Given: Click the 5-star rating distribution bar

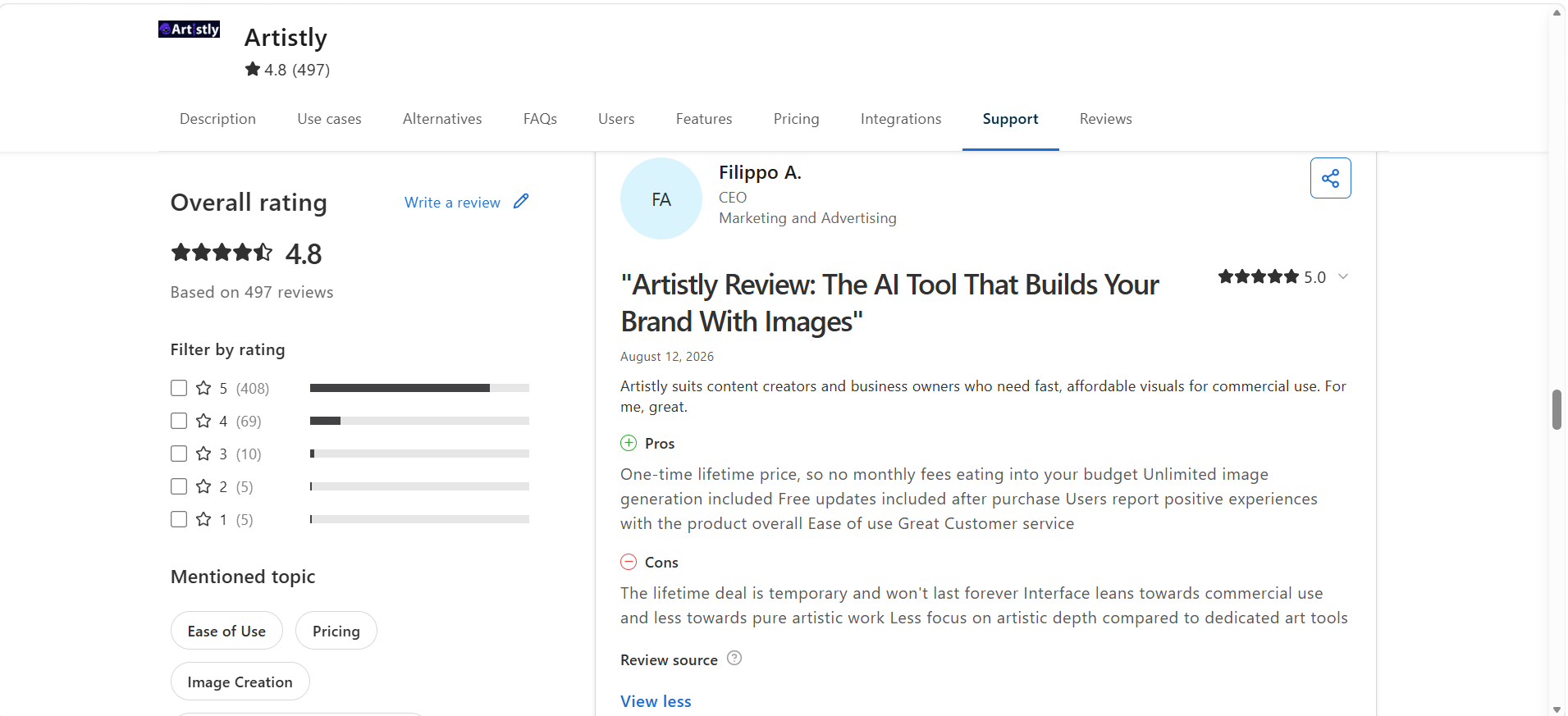Looking at the screenshot, I should pos(419,388).
